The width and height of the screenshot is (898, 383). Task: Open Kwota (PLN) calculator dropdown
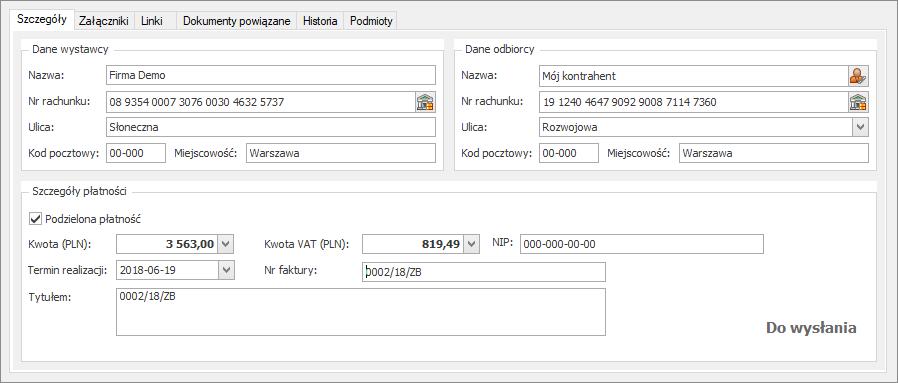coord(227,244)
